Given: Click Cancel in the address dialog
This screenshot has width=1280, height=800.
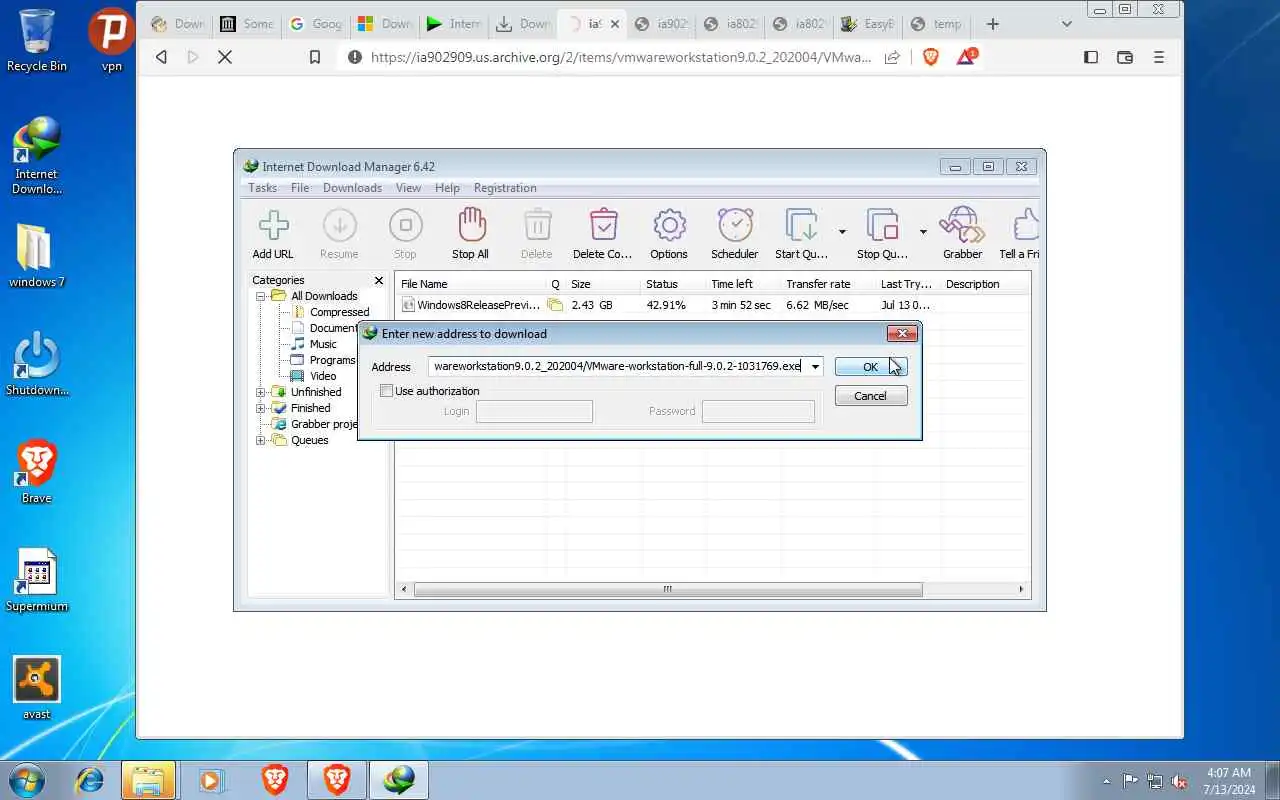Looking at the screenshot, I should (x=870, y=396).
